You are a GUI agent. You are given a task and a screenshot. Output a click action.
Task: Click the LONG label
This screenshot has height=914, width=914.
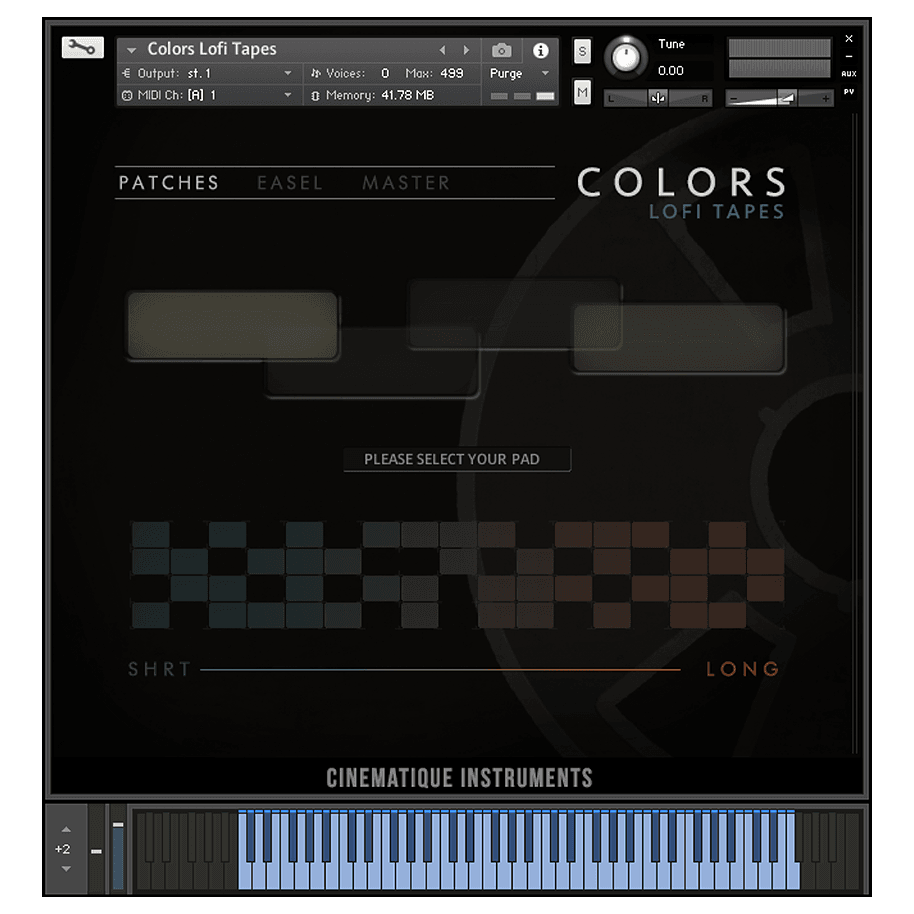click(x=743, y=669)
